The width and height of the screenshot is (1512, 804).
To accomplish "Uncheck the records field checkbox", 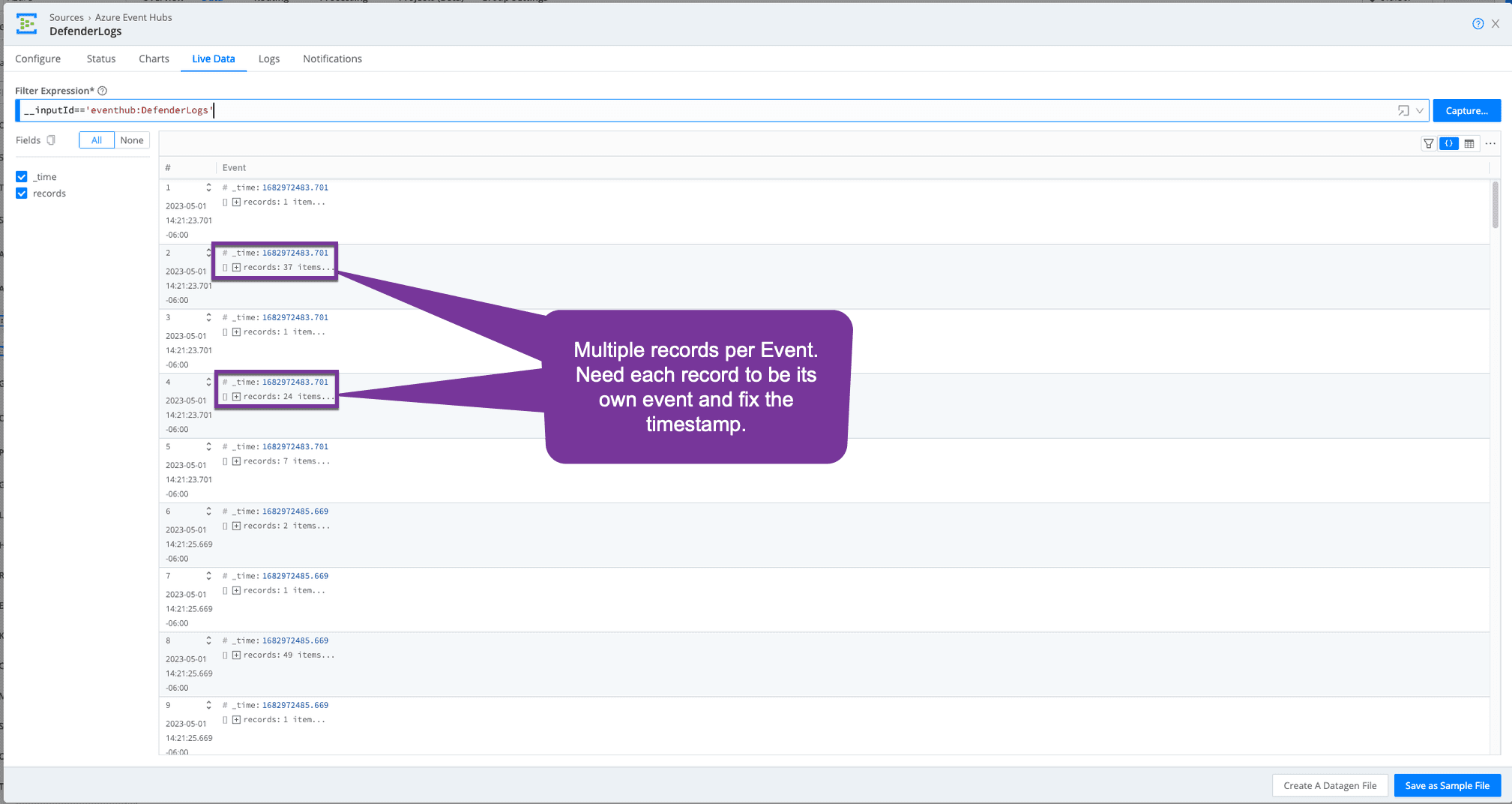I will click(22, 193).
